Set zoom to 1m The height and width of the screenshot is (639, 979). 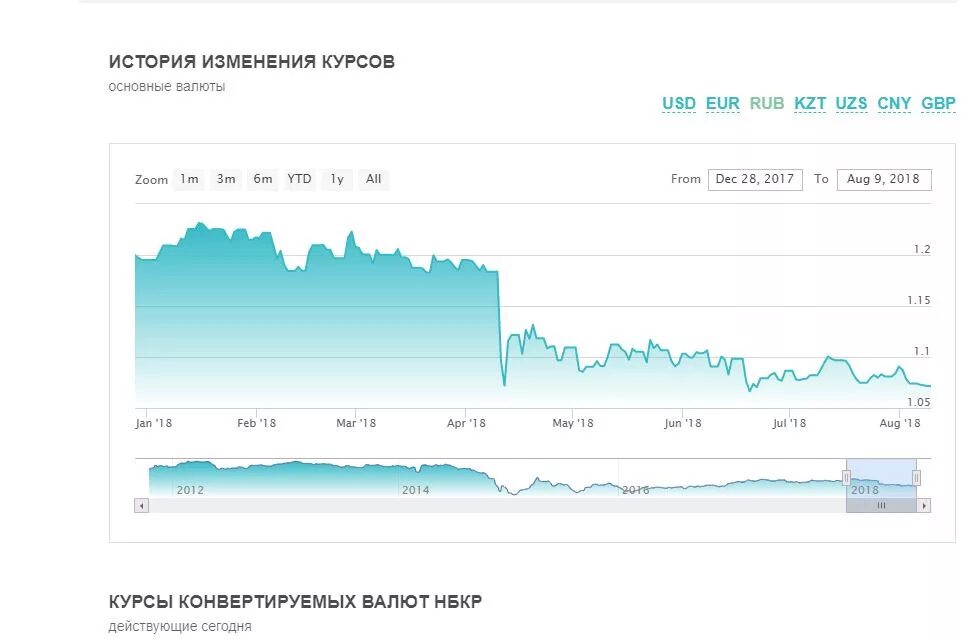[189, 179]
